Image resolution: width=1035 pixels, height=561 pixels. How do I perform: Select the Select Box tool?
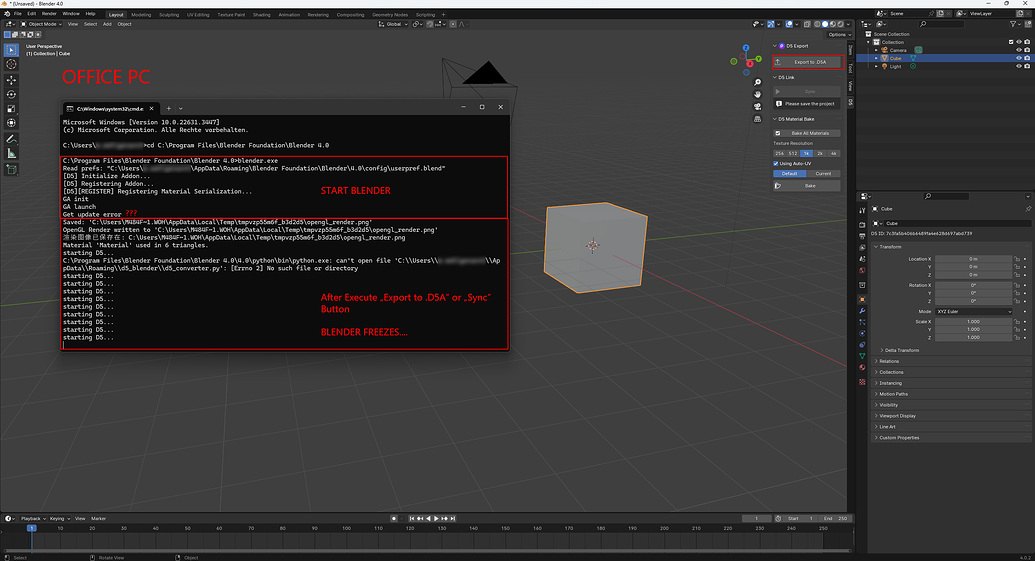pos(11,50)
